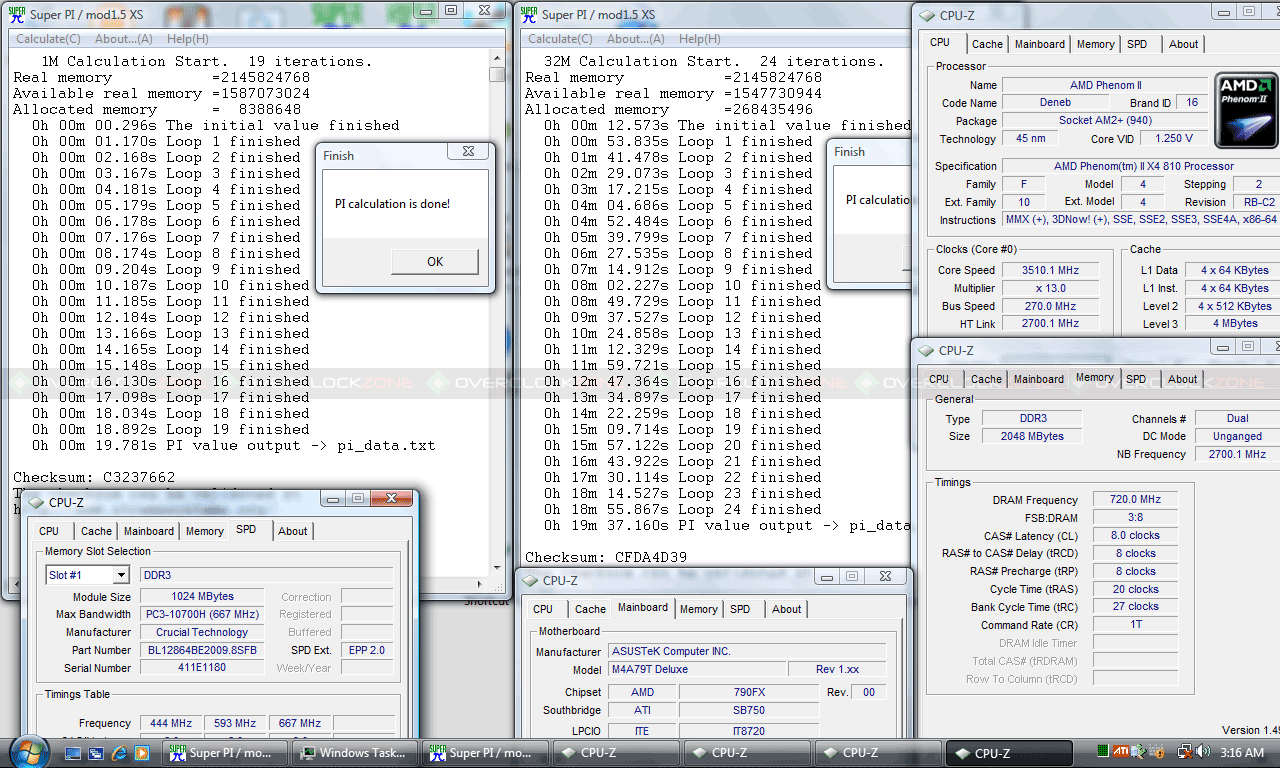Launch Internet Explorer from quick launch
1280x768 pixels.
pos(121,753)
